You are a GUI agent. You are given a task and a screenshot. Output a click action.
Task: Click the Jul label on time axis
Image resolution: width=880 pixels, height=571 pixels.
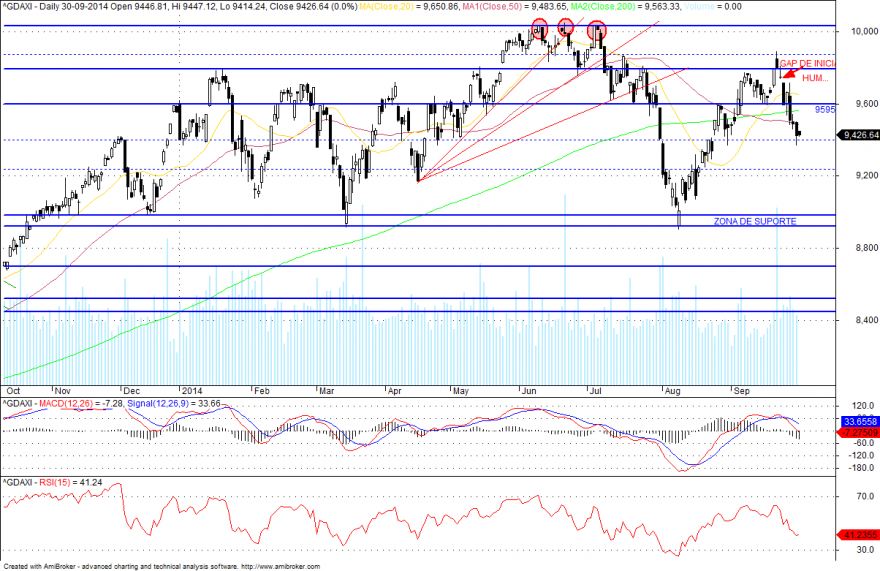tap(595, 391)
